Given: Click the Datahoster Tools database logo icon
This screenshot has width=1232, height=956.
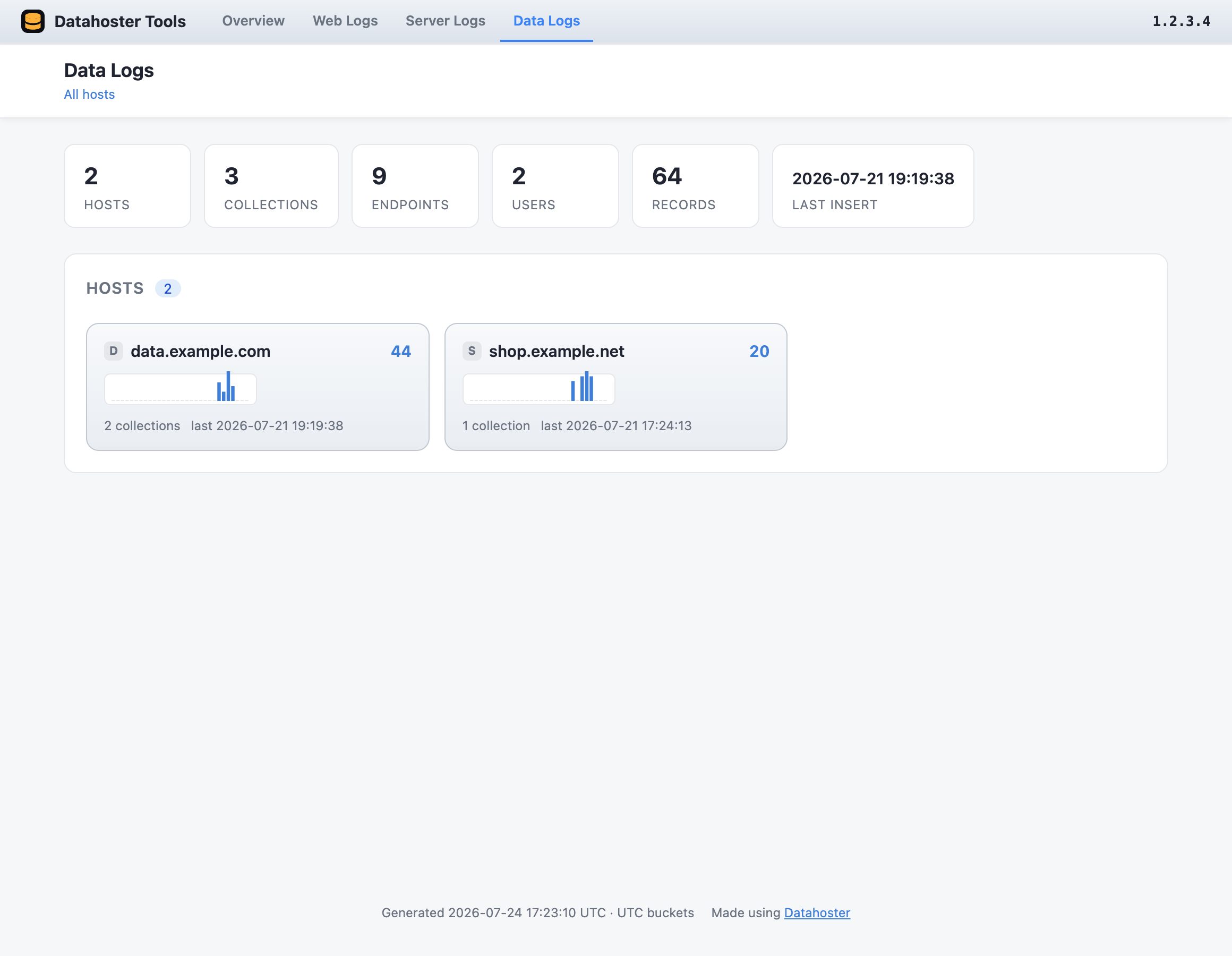Looking at the screenshot, I should click(x=33, y=21).
